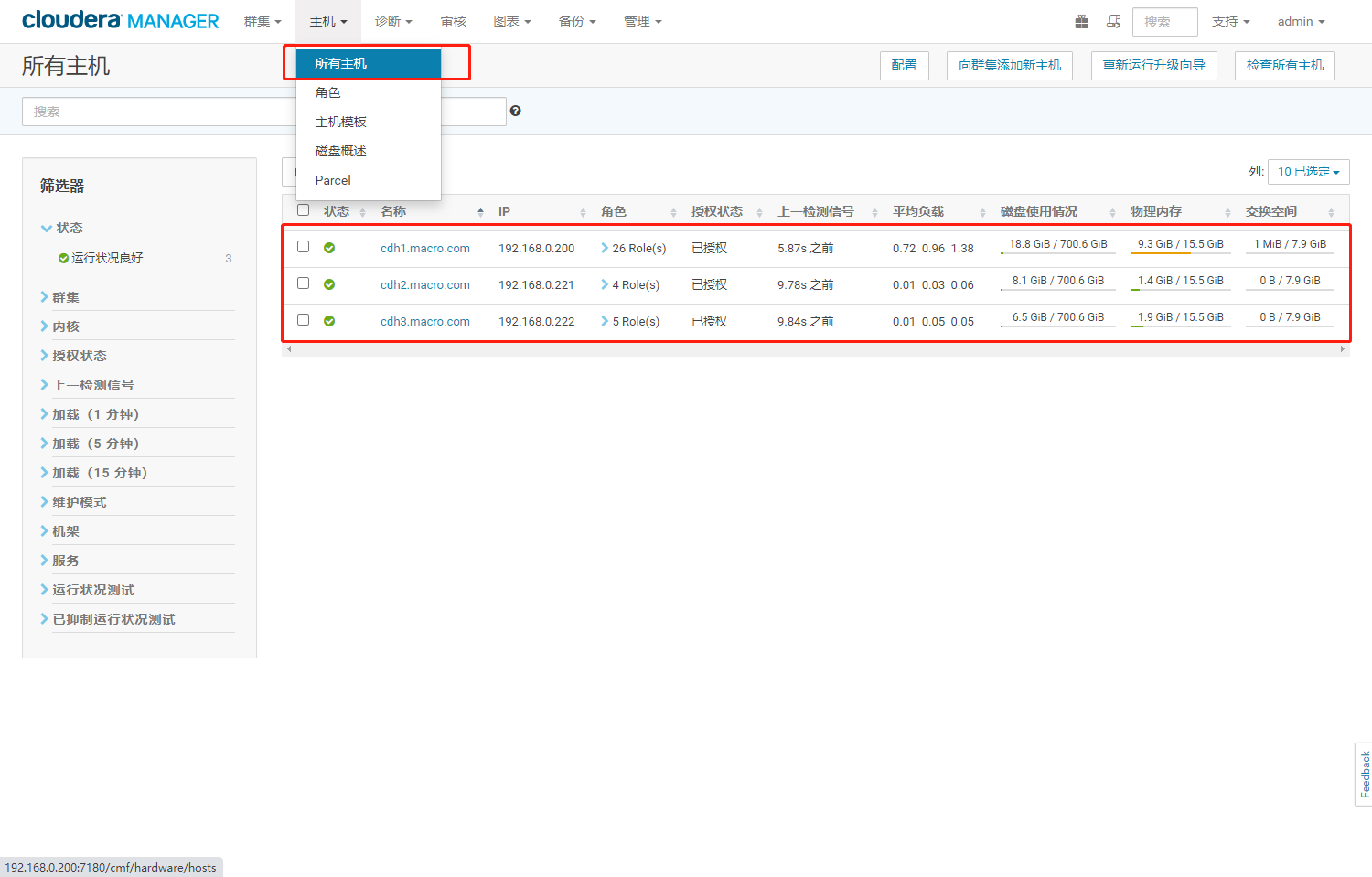The image size is (1372, 877).
Task: Click the top-right 搜索 input field
Action: coord(1165,21)
